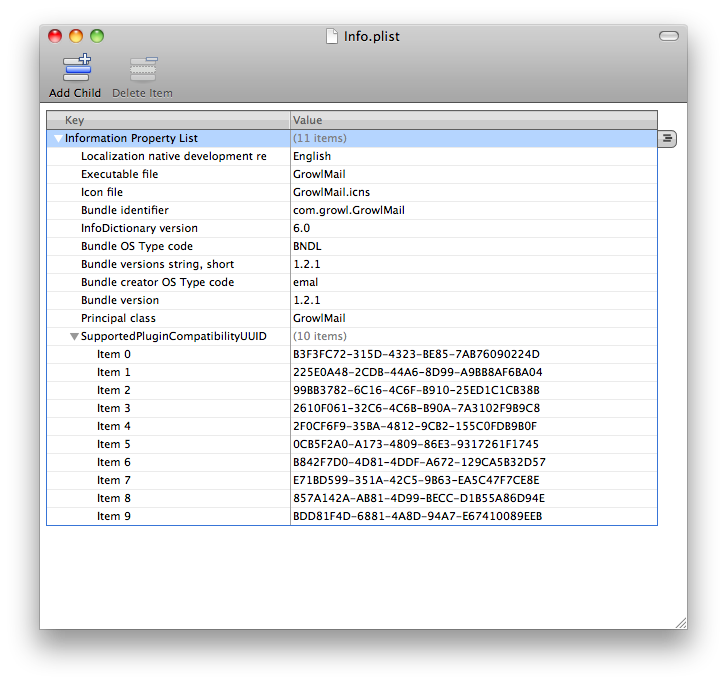This screenshot has height=684, width=727.
Task: Select the Item 2 row key
Action: 114,390
